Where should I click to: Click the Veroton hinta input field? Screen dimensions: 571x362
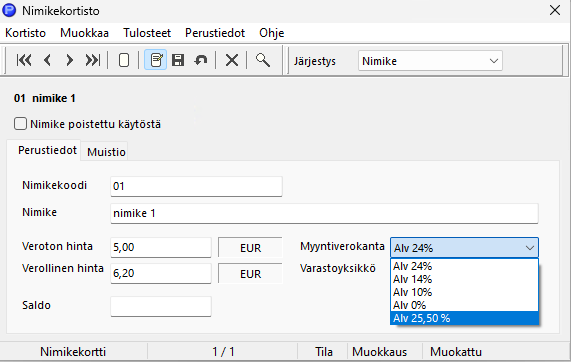tap(161, 247)
